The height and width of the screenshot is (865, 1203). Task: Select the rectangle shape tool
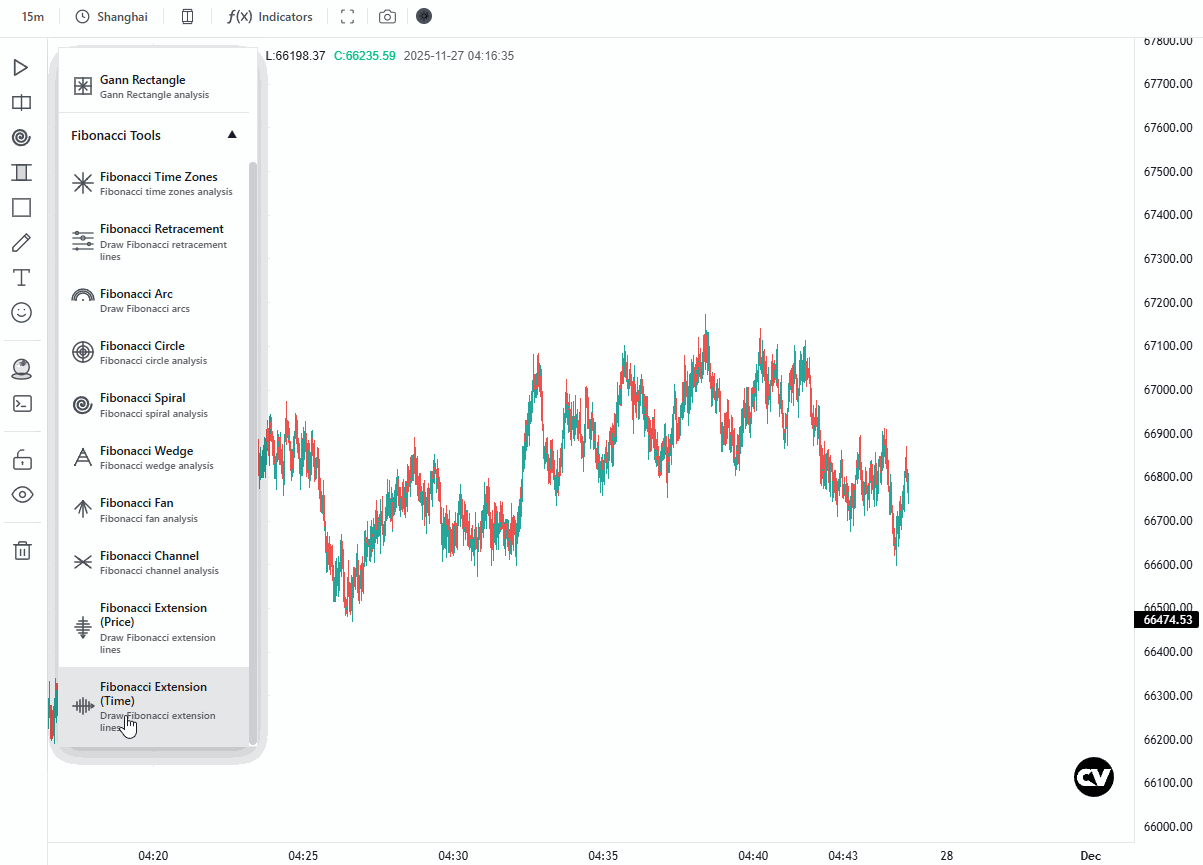click(x=22, y=207)
